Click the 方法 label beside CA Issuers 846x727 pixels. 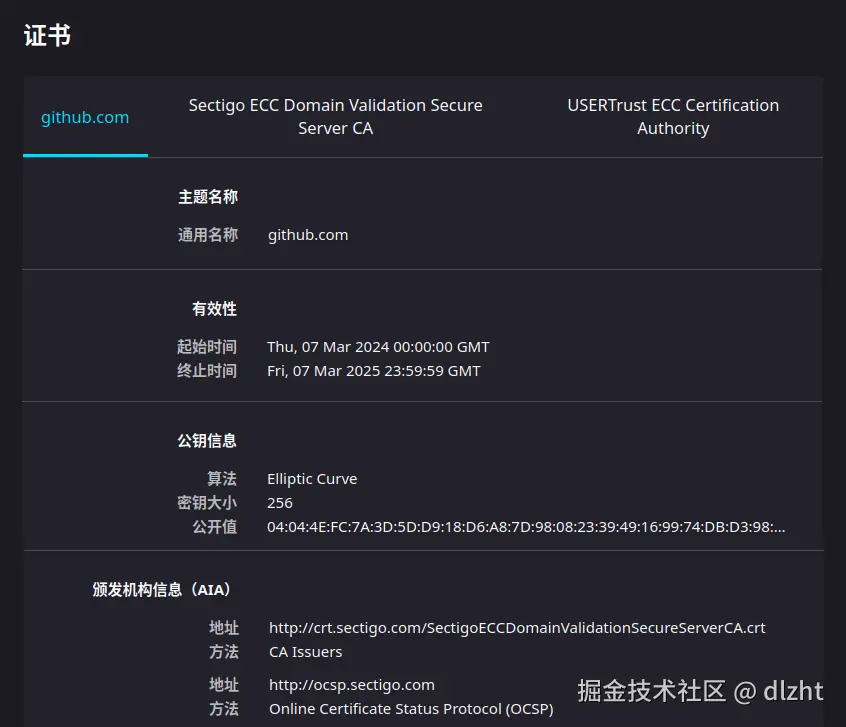(224, 652)
